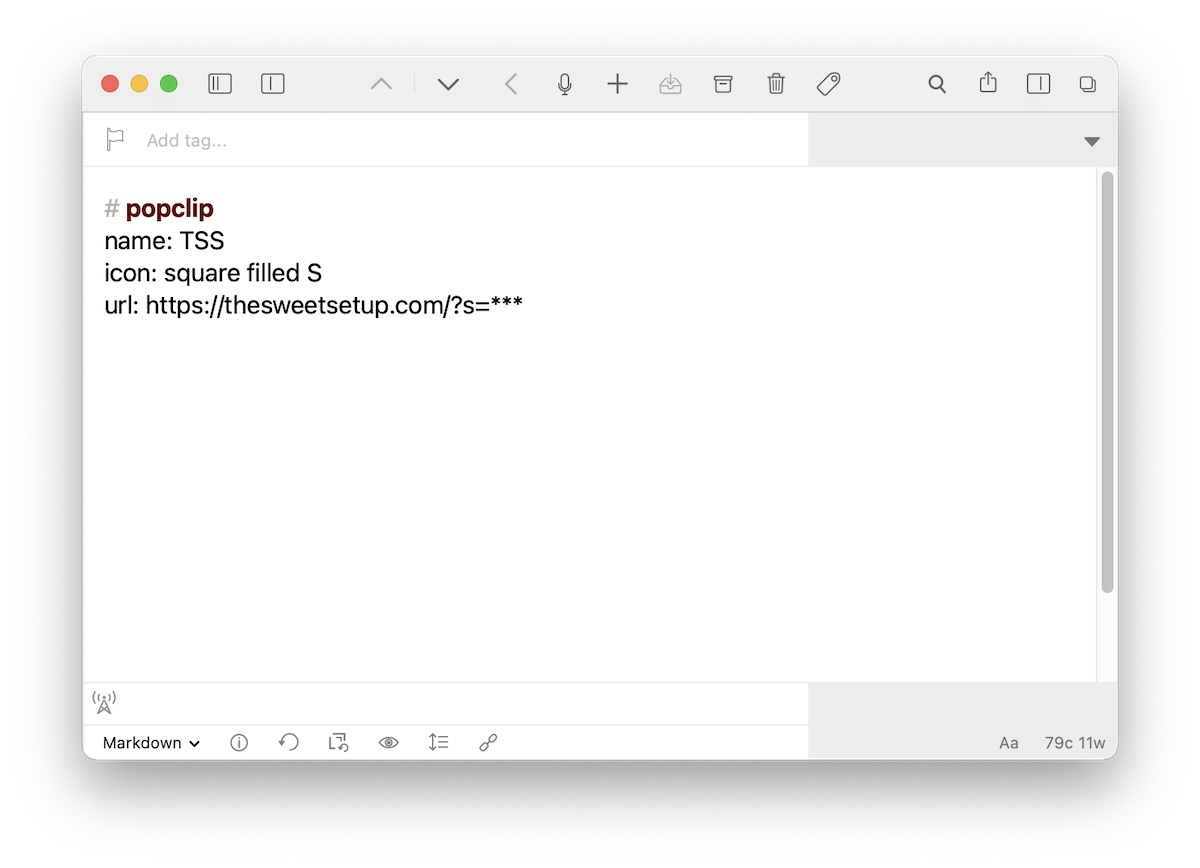Open new window with overlapping squares icon
Screen dimensions: 1200x868
pos(1088,84)
